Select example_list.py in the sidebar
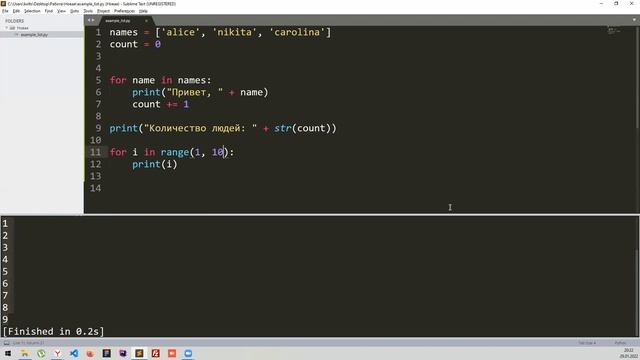 pyautogui.click(x=34, y=35)
